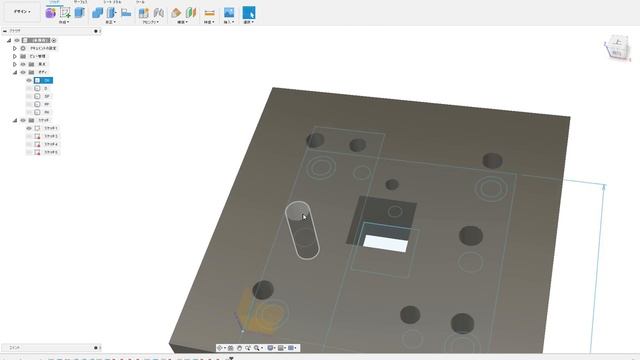This screenshot has width=640, height=360.
Task: Show the hidden SP body via eye
Action: [x=29, y=96]
